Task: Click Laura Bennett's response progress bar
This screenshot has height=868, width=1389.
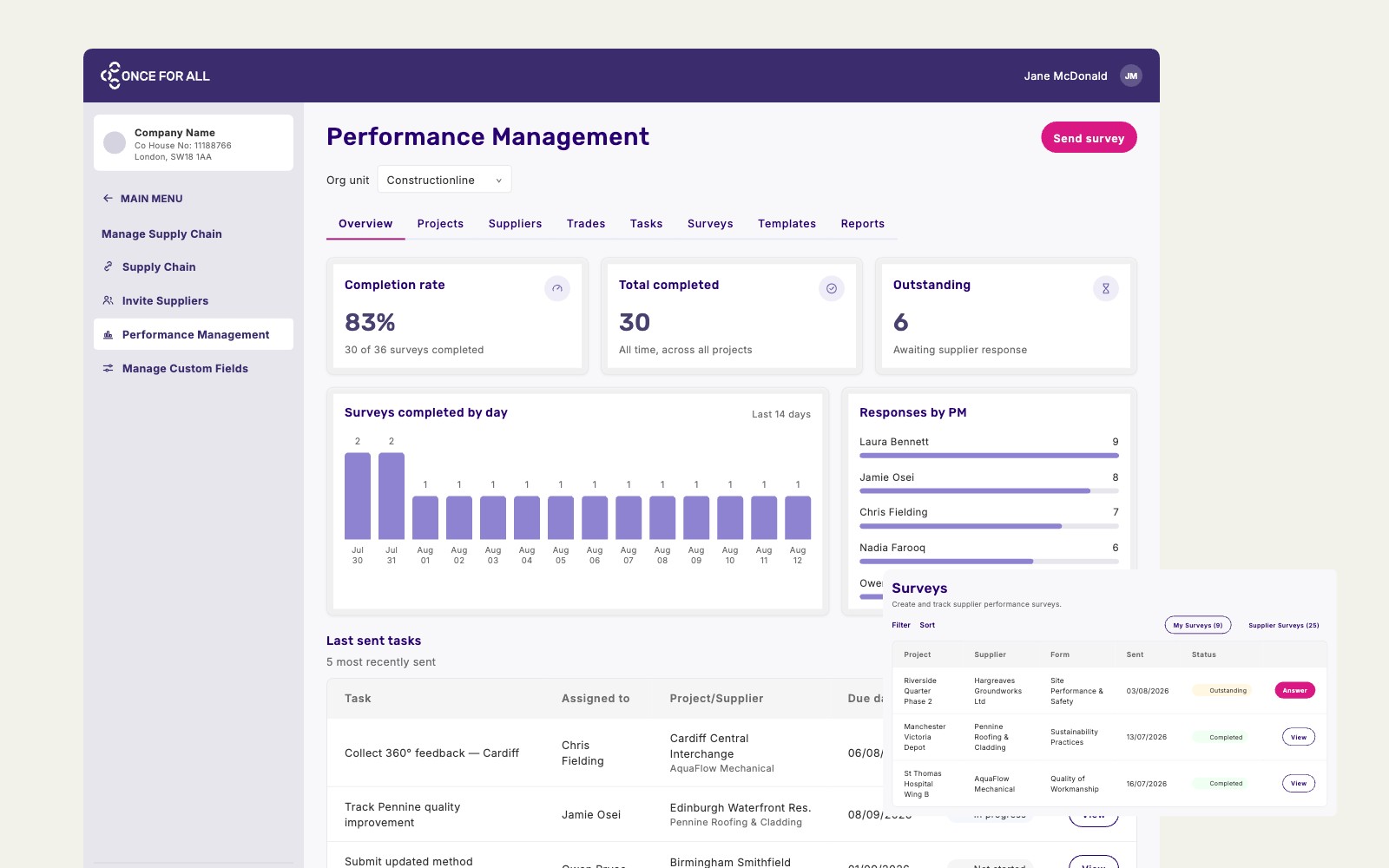Action: pyautogui.click(x=989, y=455)
